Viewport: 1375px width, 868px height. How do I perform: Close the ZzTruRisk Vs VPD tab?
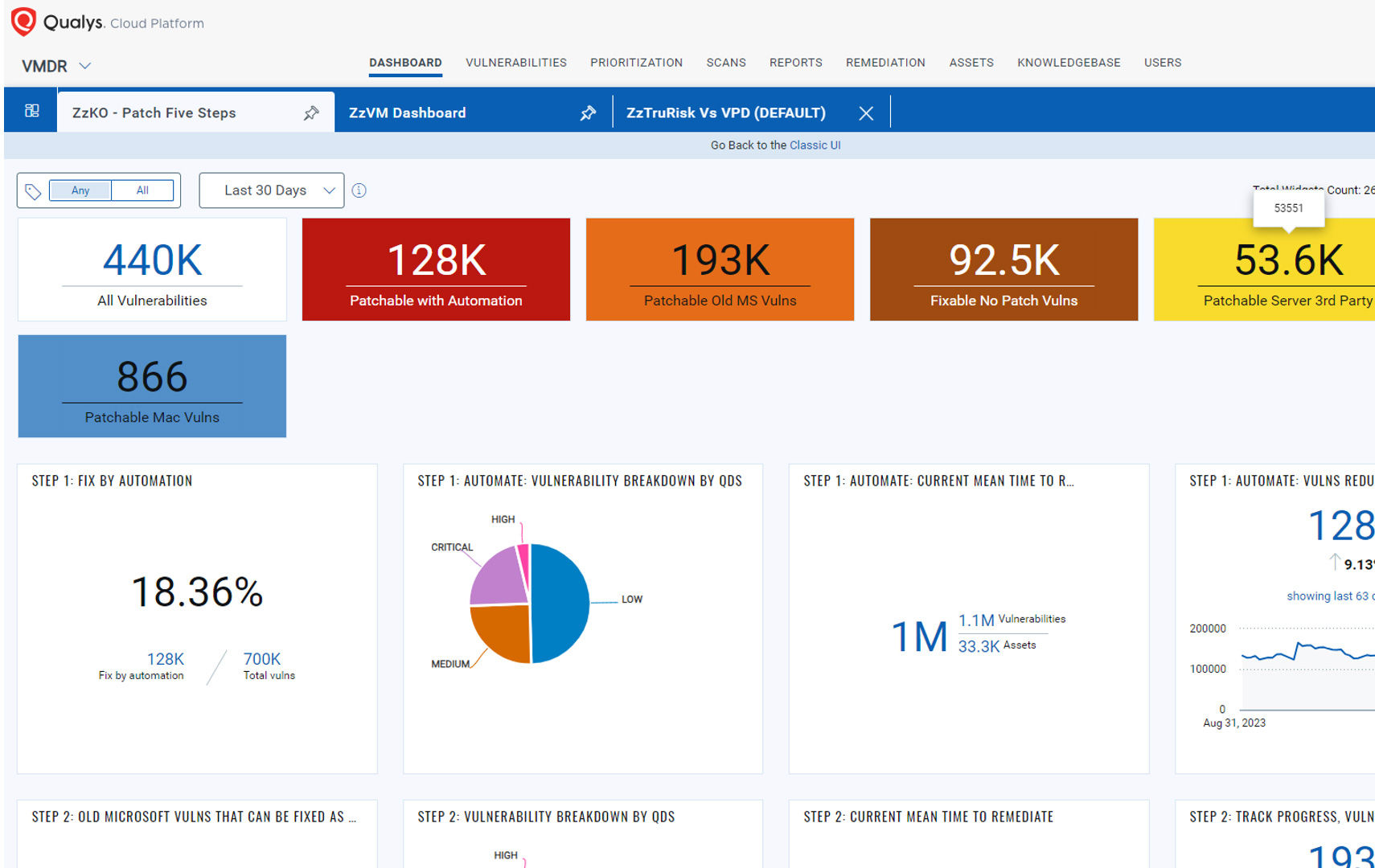pyautogui.click(x=865, y=113)
